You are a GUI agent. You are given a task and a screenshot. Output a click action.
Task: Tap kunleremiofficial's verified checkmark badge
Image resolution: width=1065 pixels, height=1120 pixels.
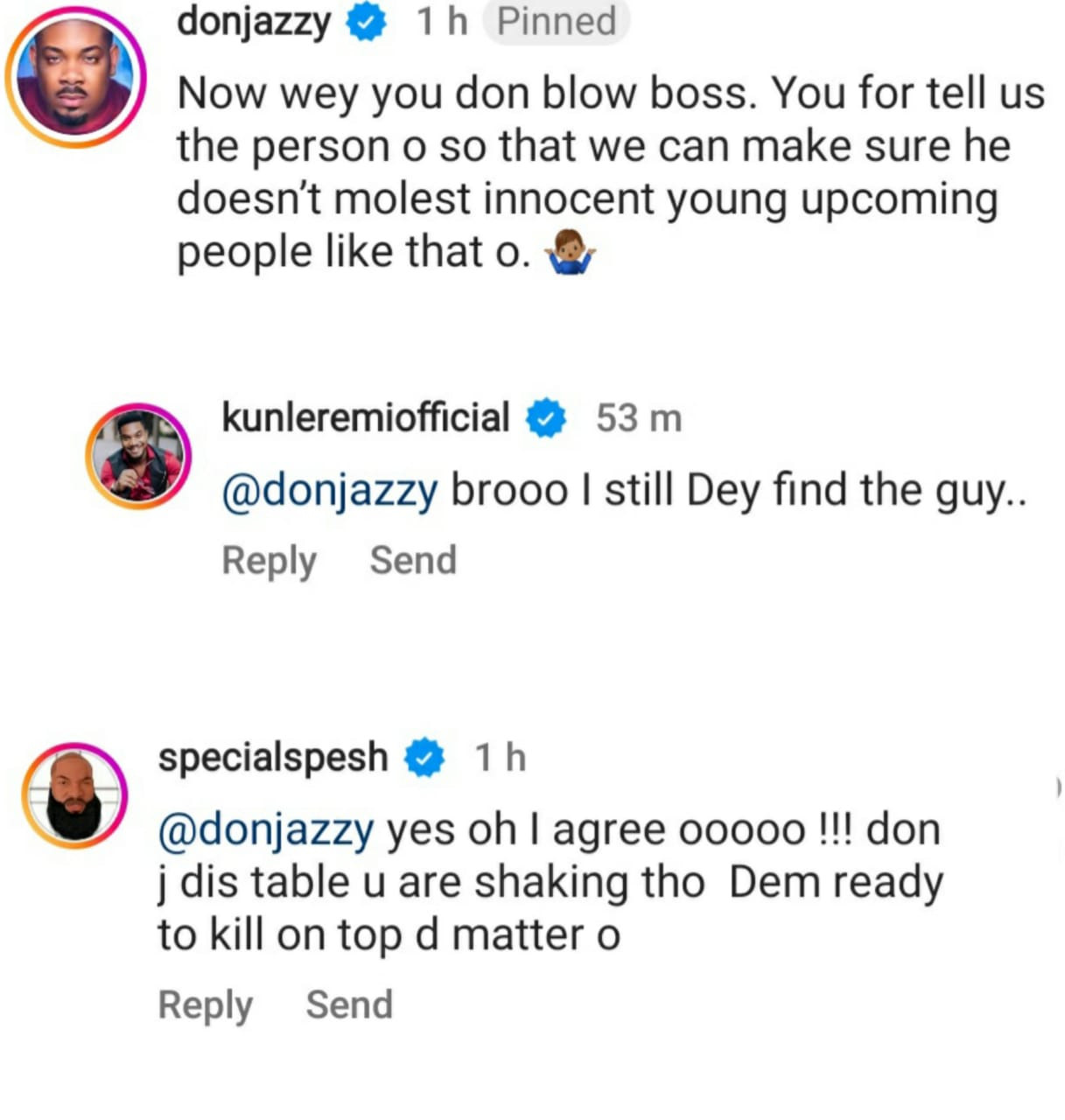point(546,418)
